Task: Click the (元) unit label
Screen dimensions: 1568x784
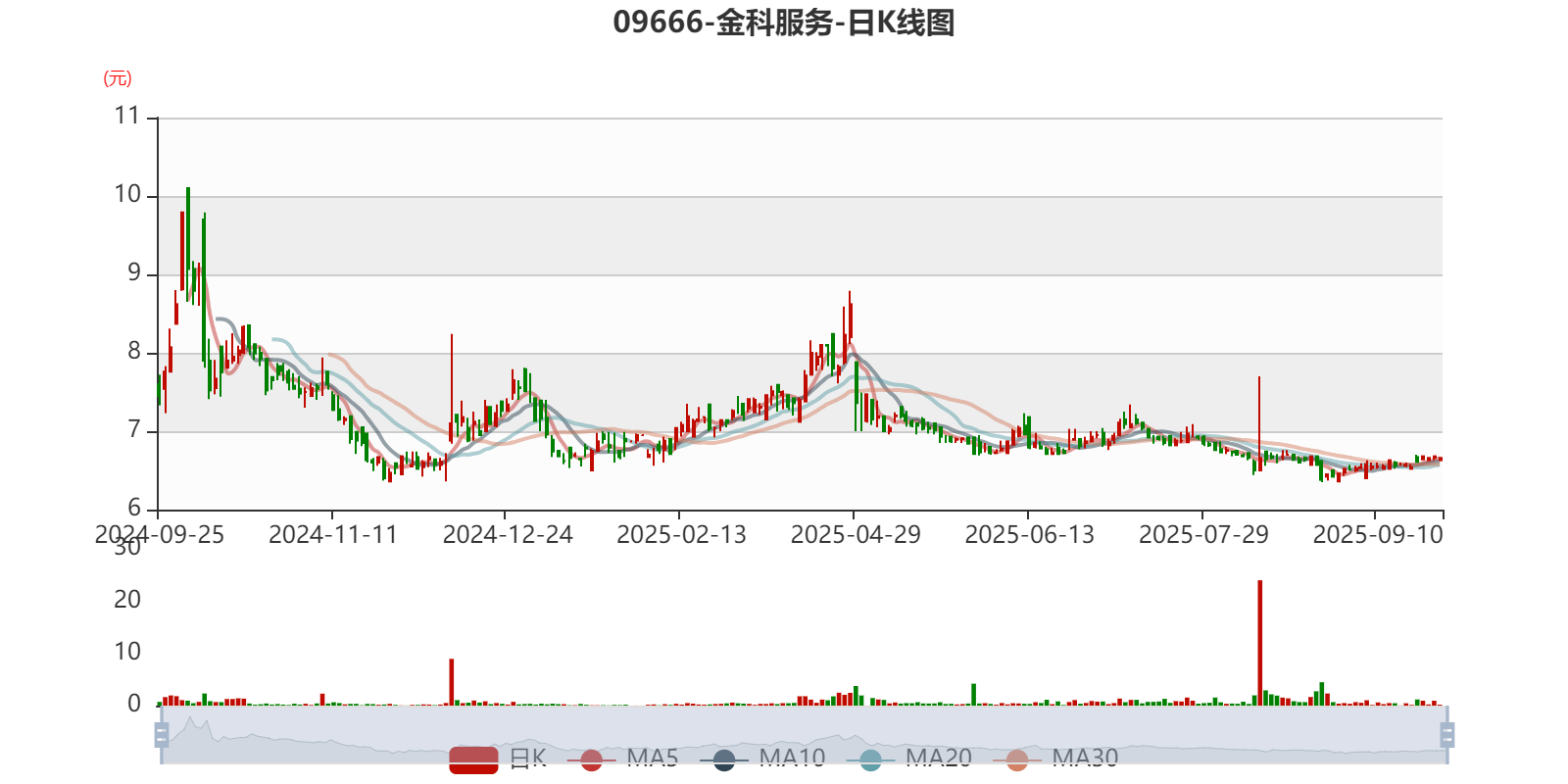Action: coord(118,78)
